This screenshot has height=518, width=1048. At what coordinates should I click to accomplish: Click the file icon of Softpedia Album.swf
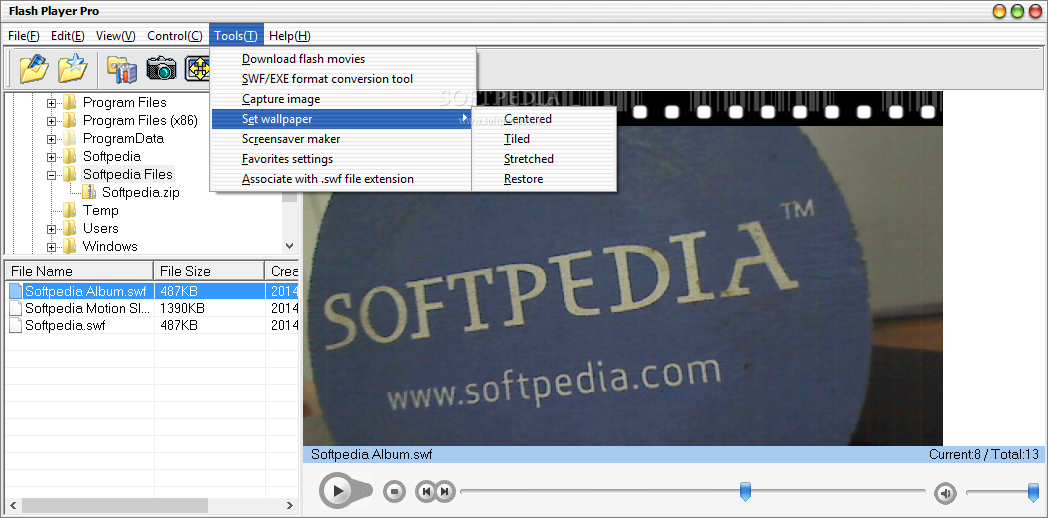[15, 291]
